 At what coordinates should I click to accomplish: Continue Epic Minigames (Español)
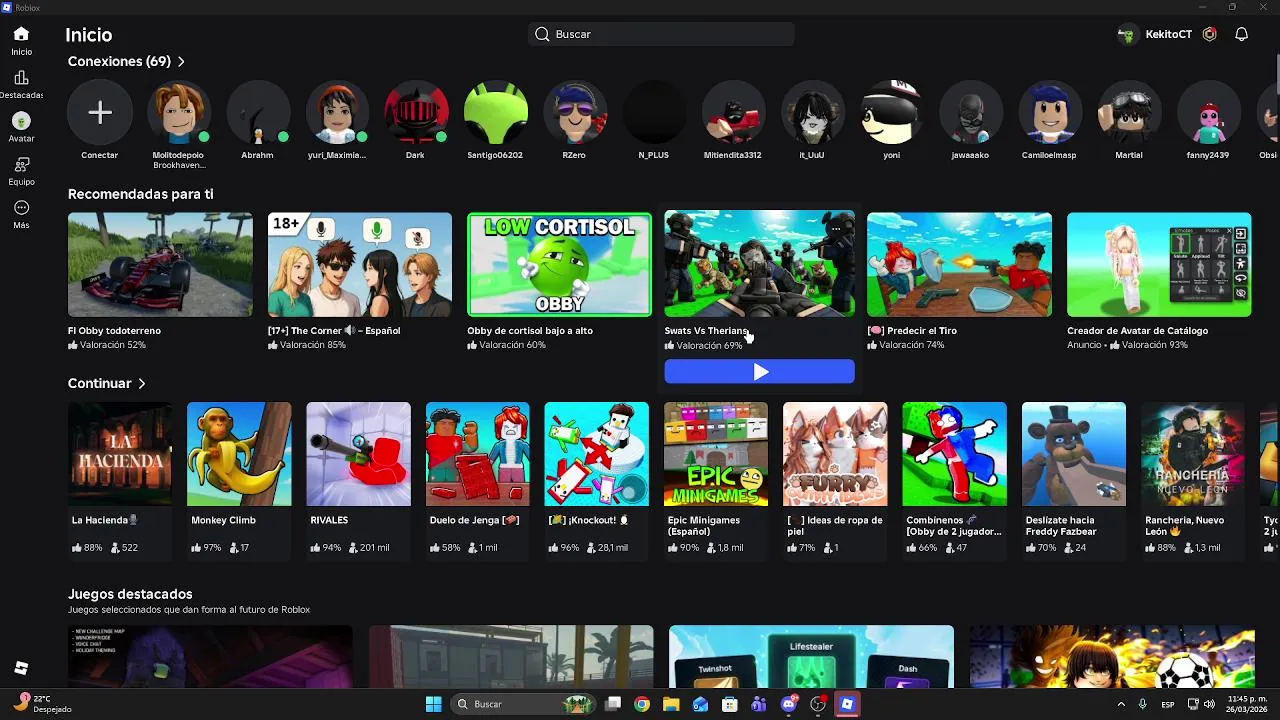tap(716, 454)
